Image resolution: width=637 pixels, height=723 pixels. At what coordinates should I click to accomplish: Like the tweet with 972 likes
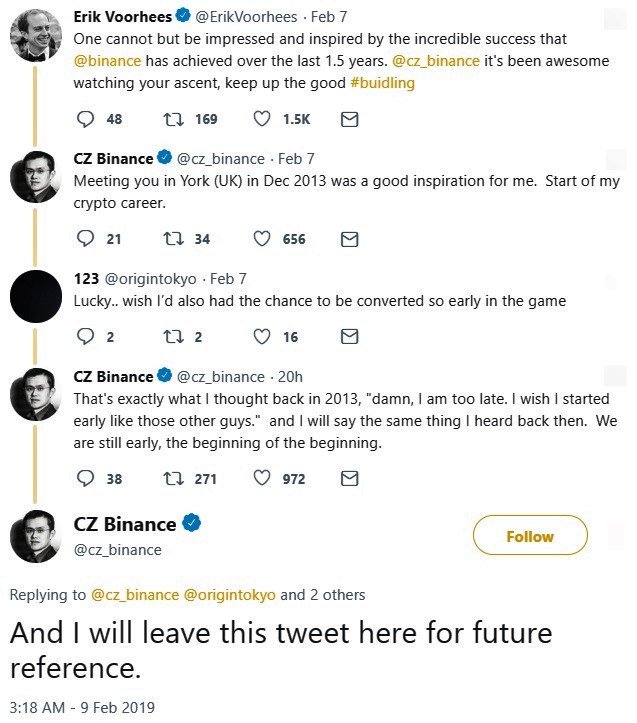click(262, 478)
